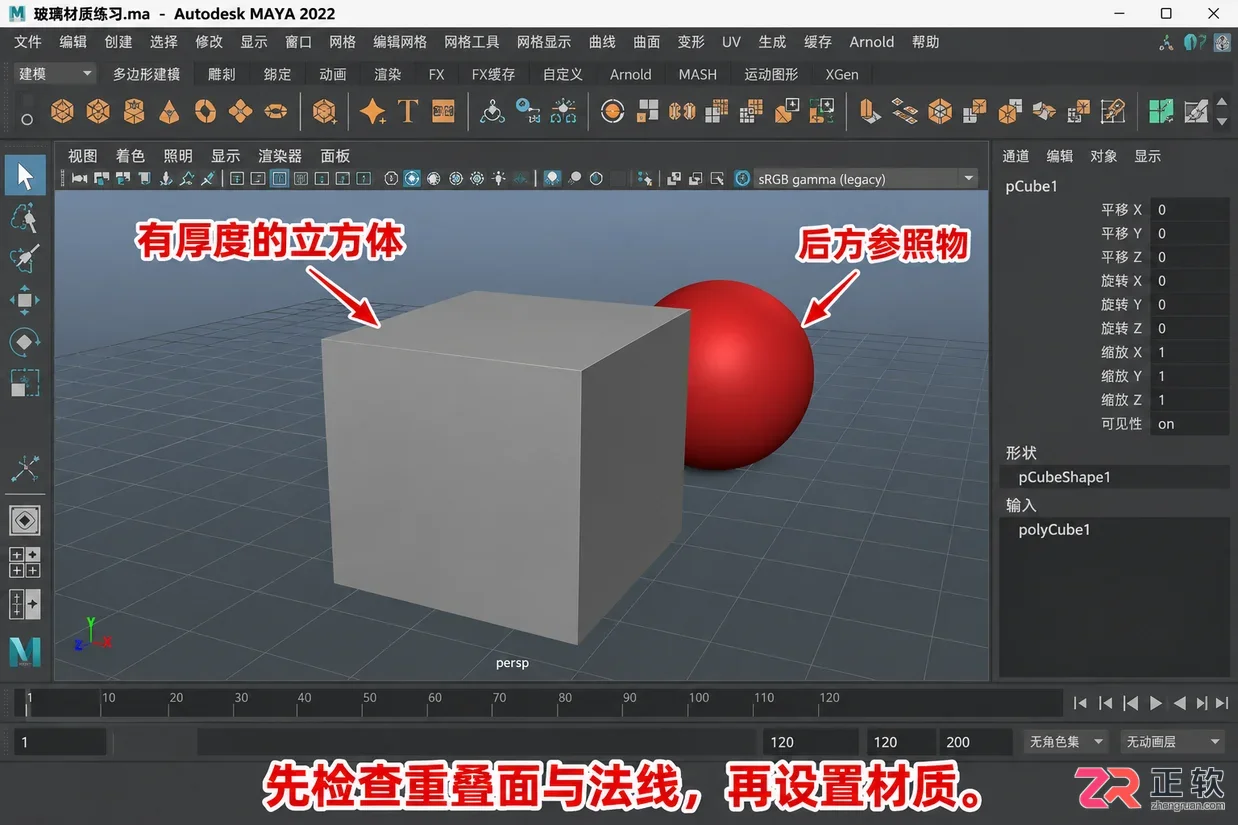1238x825 pixels.
Task: Open the 建模 menu set dropdown
Action: tap(54, 74)
